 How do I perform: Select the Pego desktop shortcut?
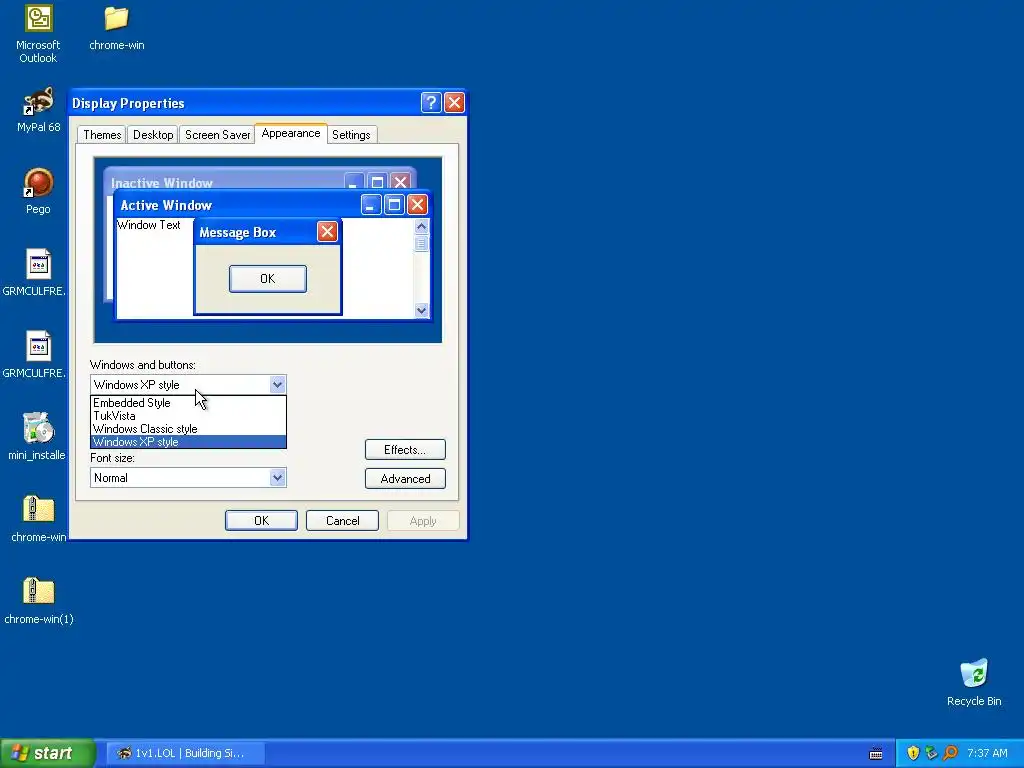38,191
